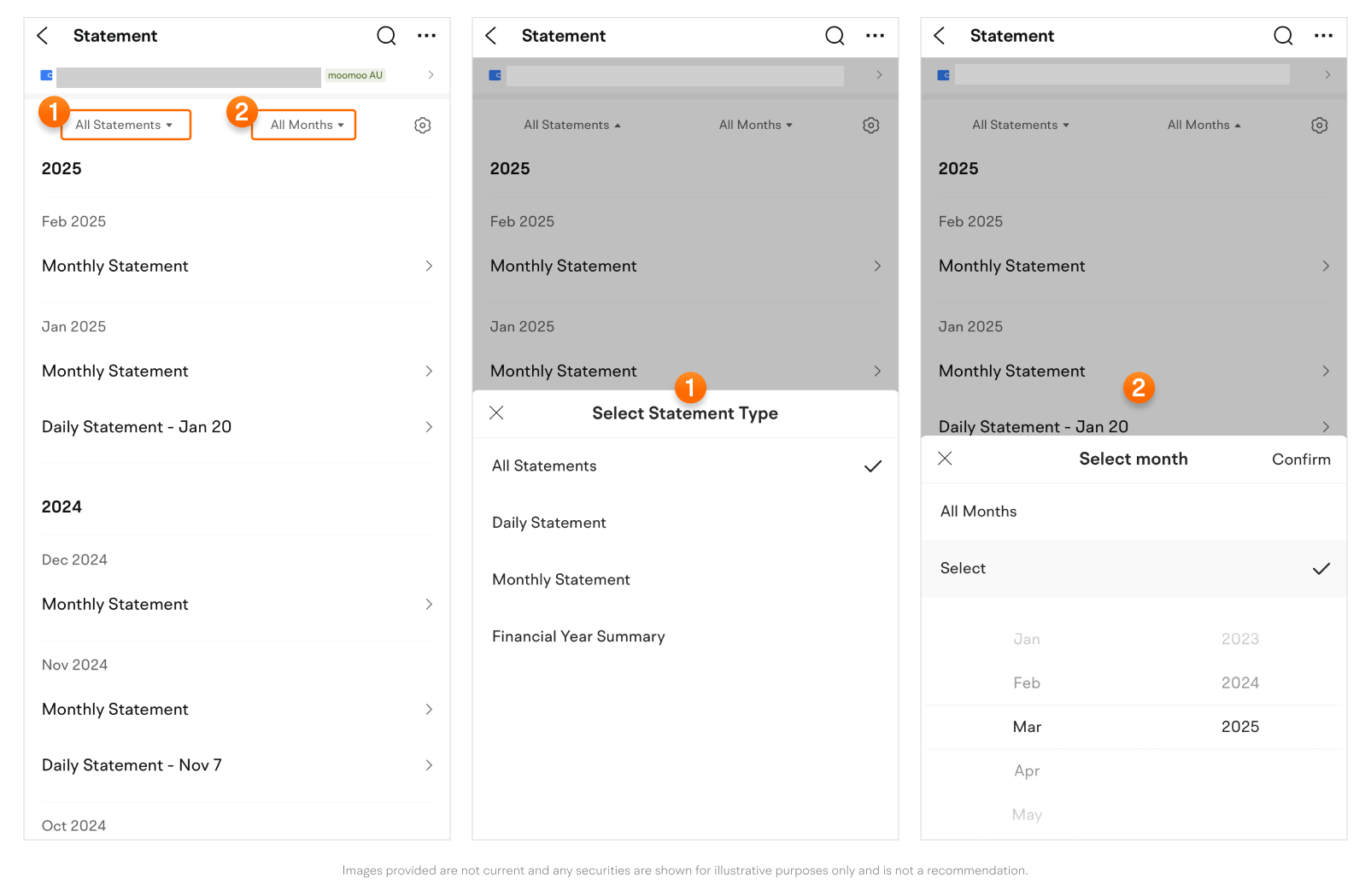Pick the checked Select option in the month sheet
Viewport: 1371px width, 896px height.
coord(1134,569)
